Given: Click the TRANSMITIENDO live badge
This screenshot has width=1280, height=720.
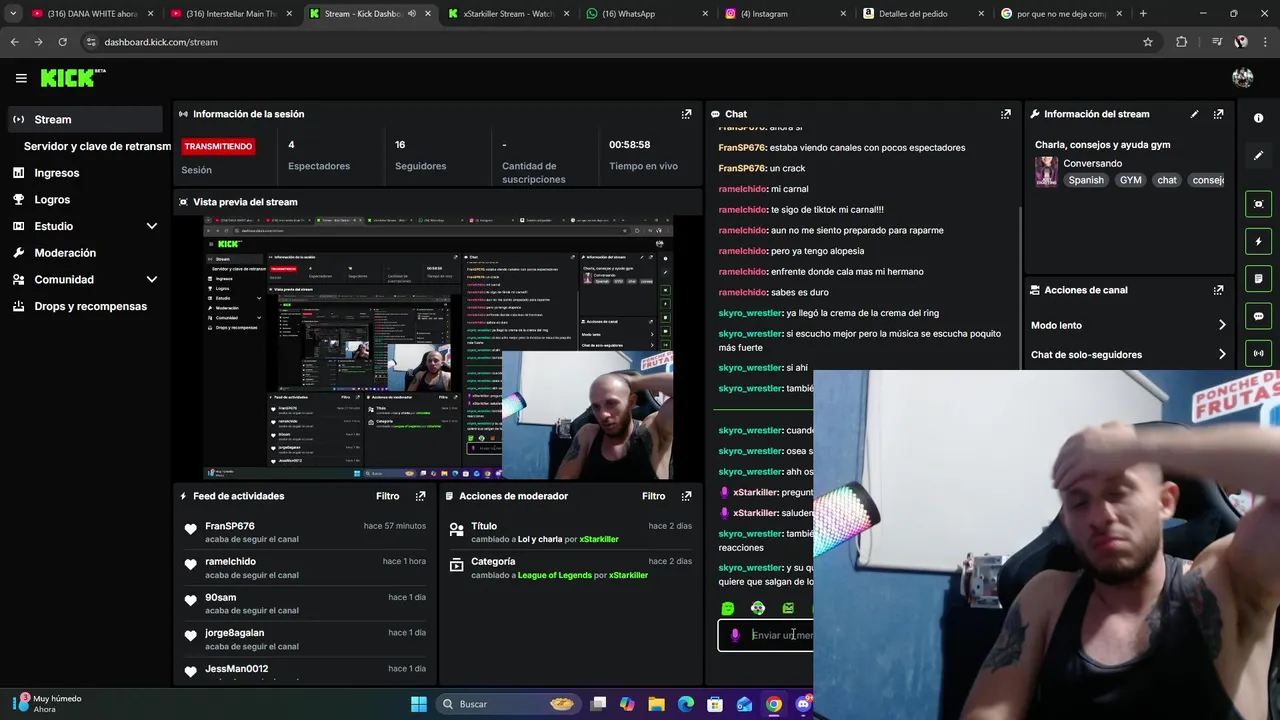Looking at the screenshot, I should point(218,146).
